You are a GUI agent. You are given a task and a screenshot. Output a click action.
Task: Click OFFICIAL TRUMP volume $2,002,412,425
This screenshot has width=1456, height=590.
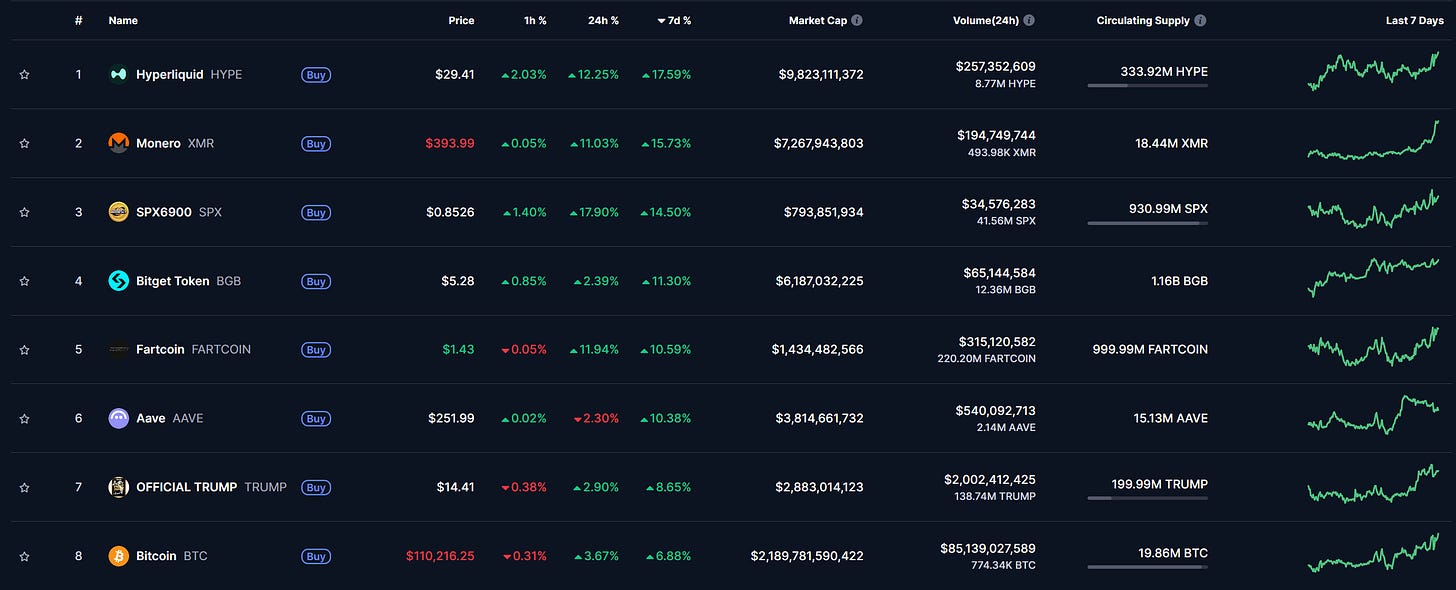tap(990, 480)
